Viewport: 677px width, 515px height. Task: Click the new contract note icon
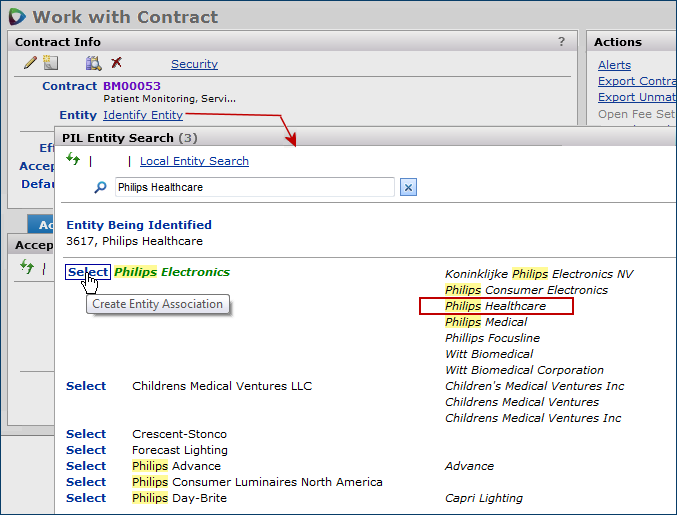pyautogui.click(x=50, y=63)
